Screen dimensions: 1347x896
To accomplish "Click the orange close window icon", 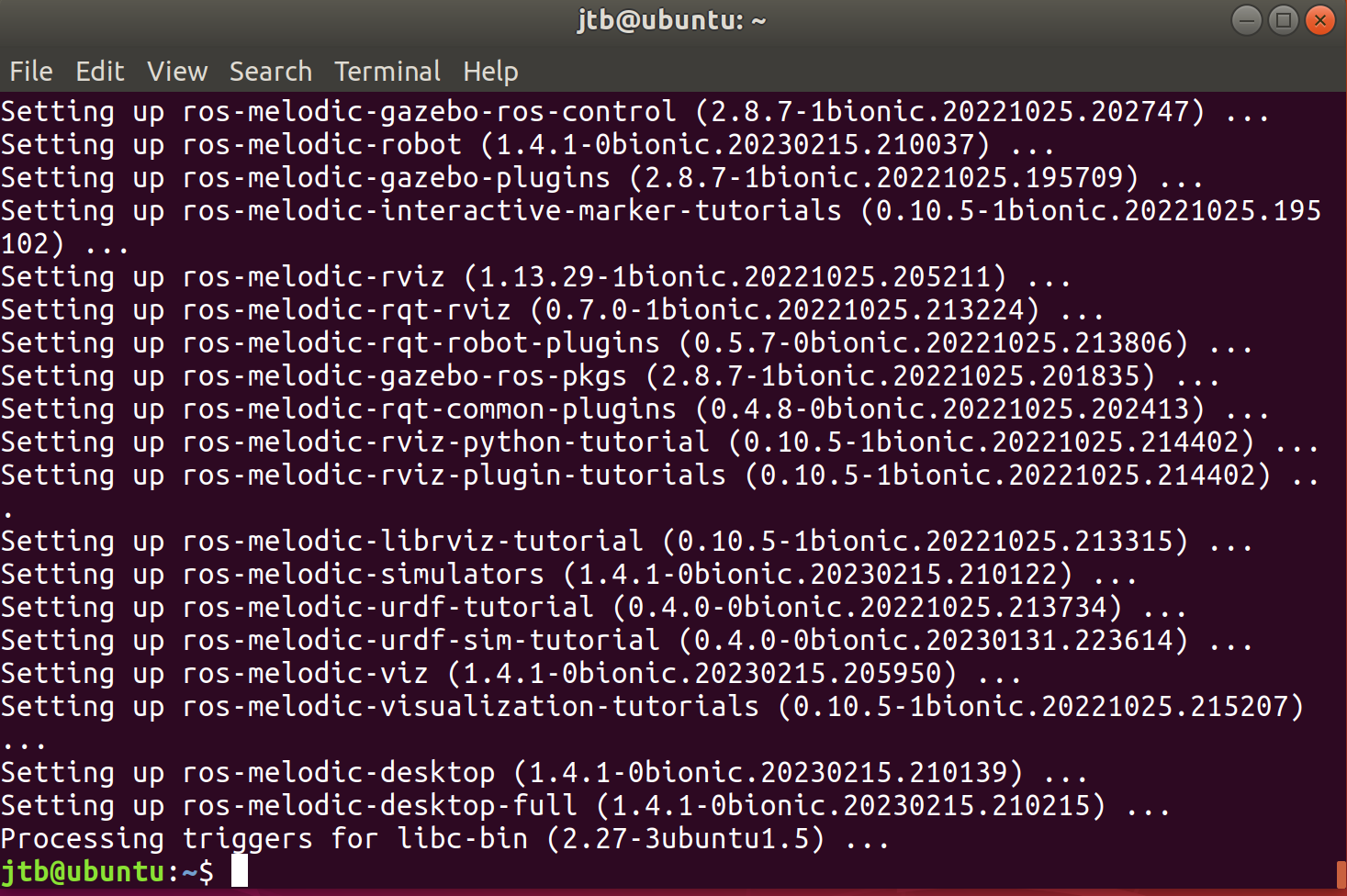I will click(1319, 19).
